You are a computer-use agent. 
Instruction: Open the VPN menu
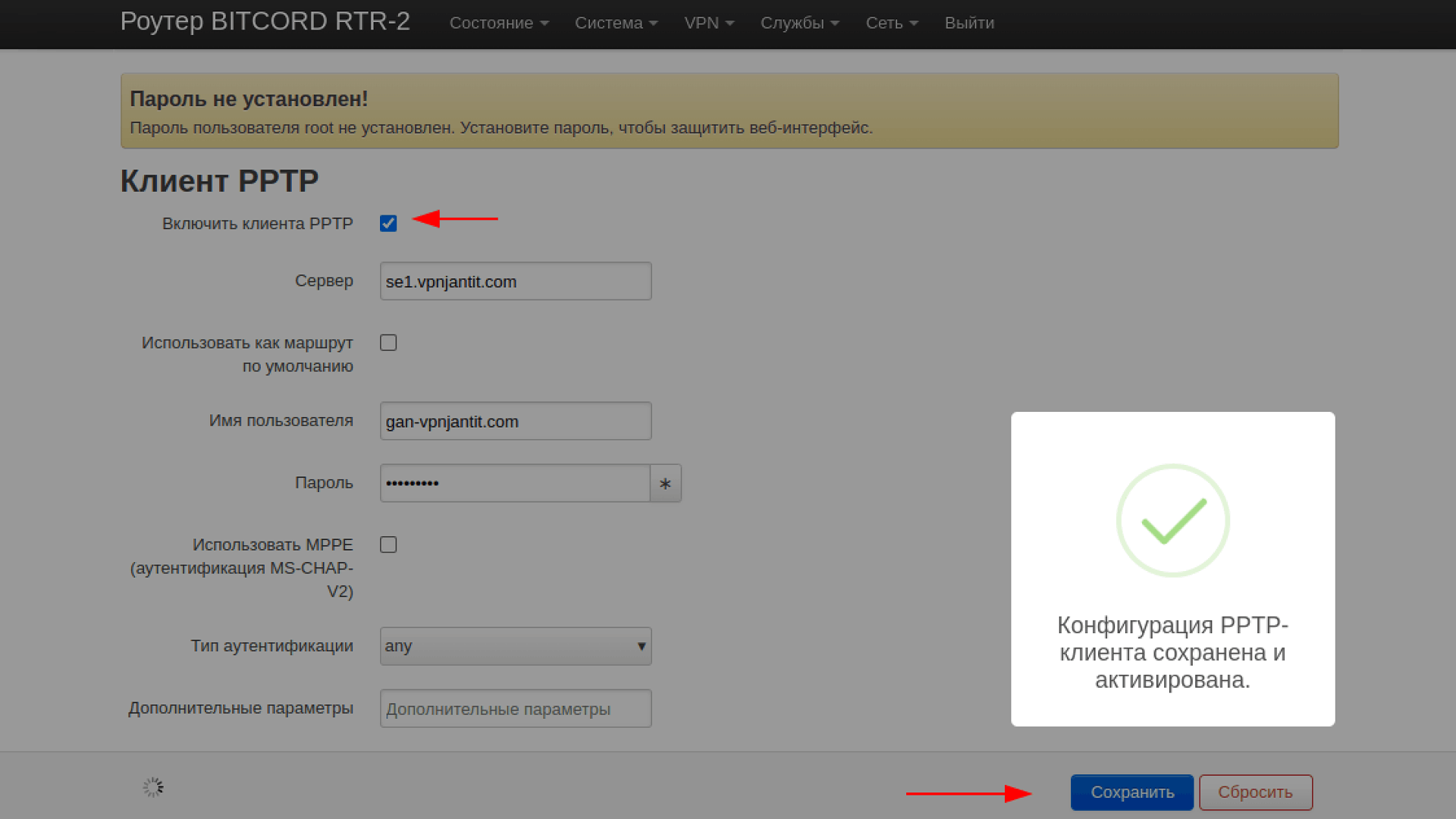tap(708, 24)
